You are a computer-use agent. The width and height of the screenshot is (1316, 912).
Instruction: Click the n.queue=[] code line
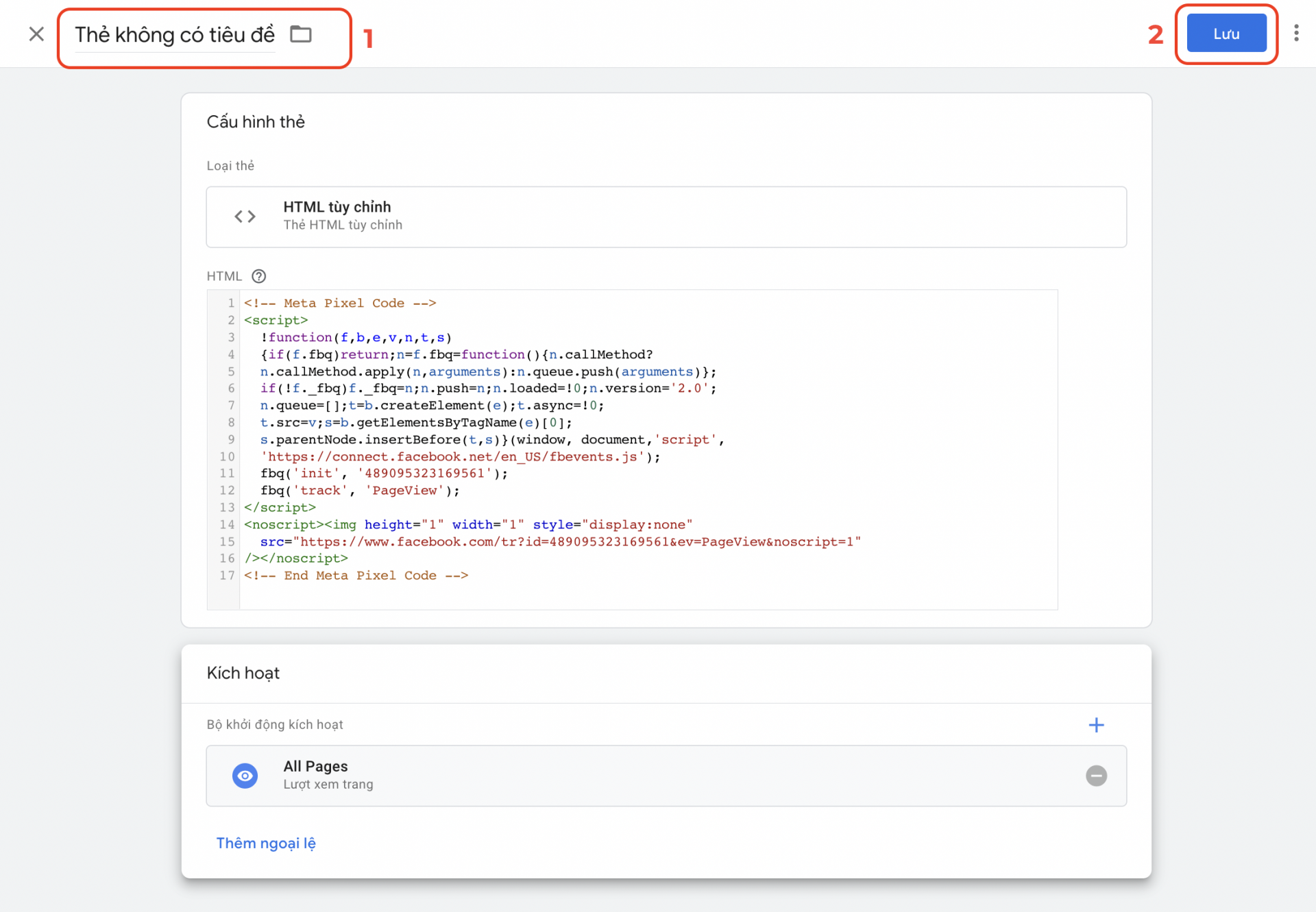[x=432, y=406]
